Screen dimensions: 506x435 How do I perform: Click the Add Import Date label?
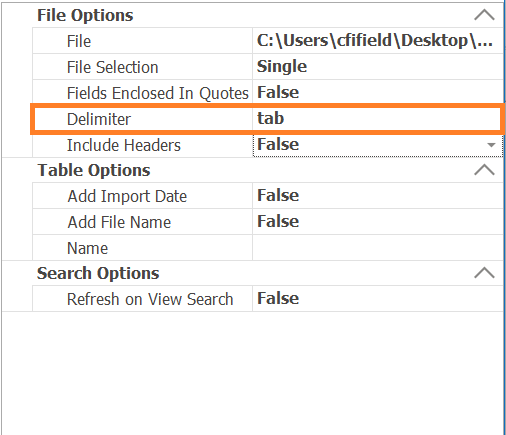tap(127, 196)
